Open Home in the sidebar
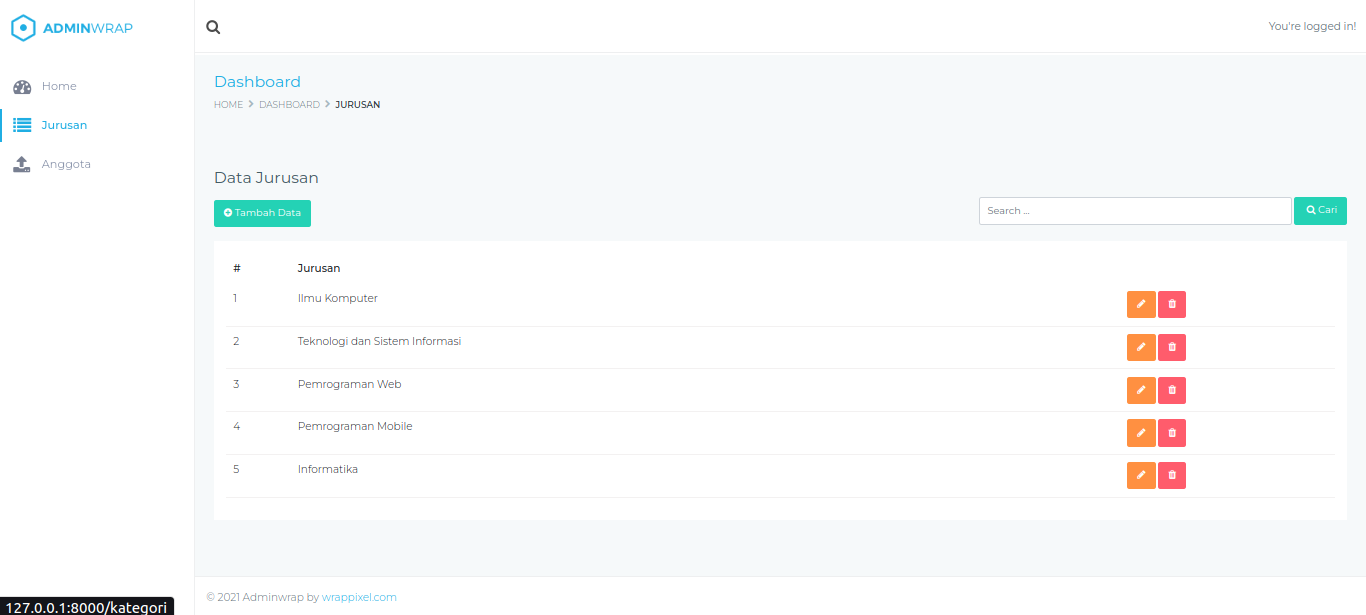This screenshot has height=615, width=1366. click(x=58, y=87)
